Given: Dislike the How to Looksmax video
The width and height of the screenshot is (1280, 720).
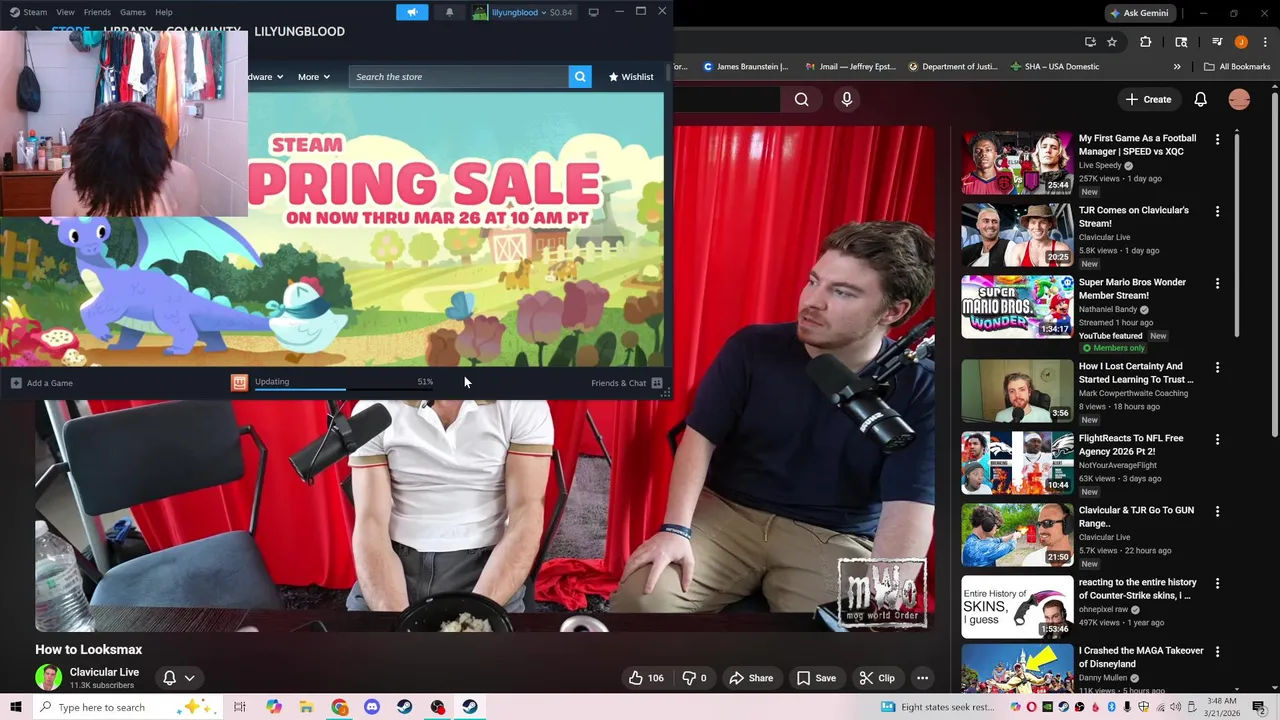Looking at the screenshot, I should (x=695, y=678).
